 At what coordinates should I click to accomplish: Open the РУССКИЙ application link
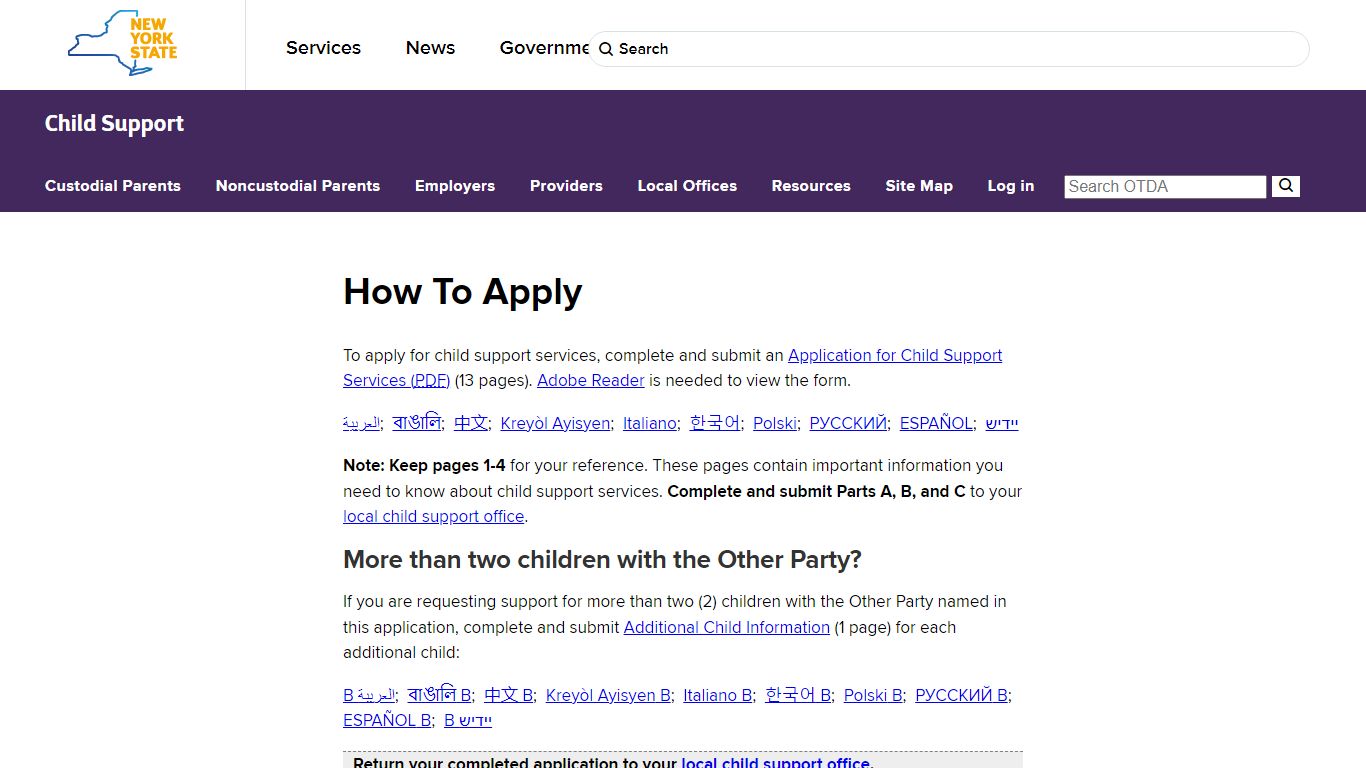[x=848, y=423]
